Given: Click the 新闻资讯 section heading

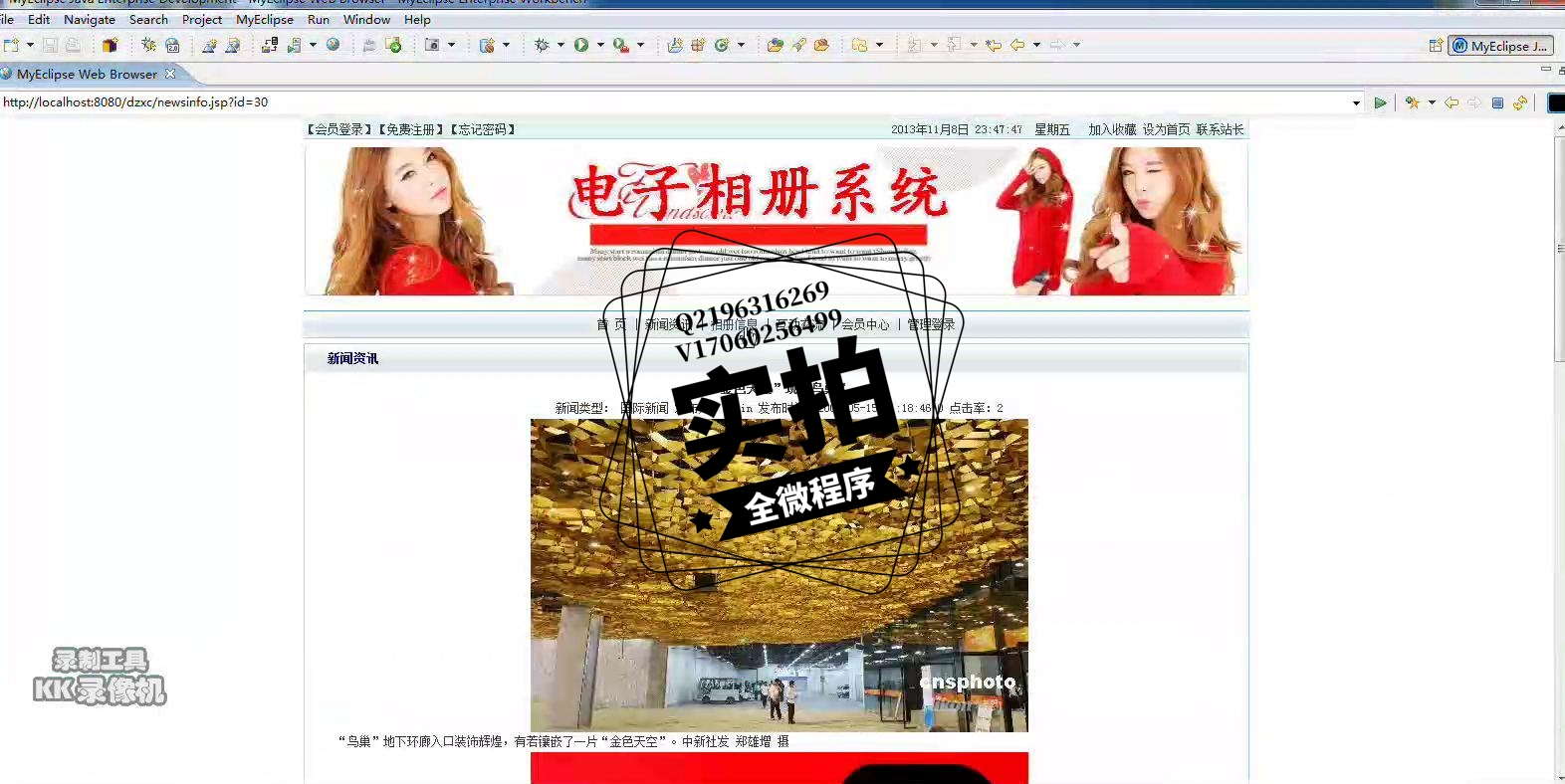Looking at the screenshot, I should [x=352, y=358].
